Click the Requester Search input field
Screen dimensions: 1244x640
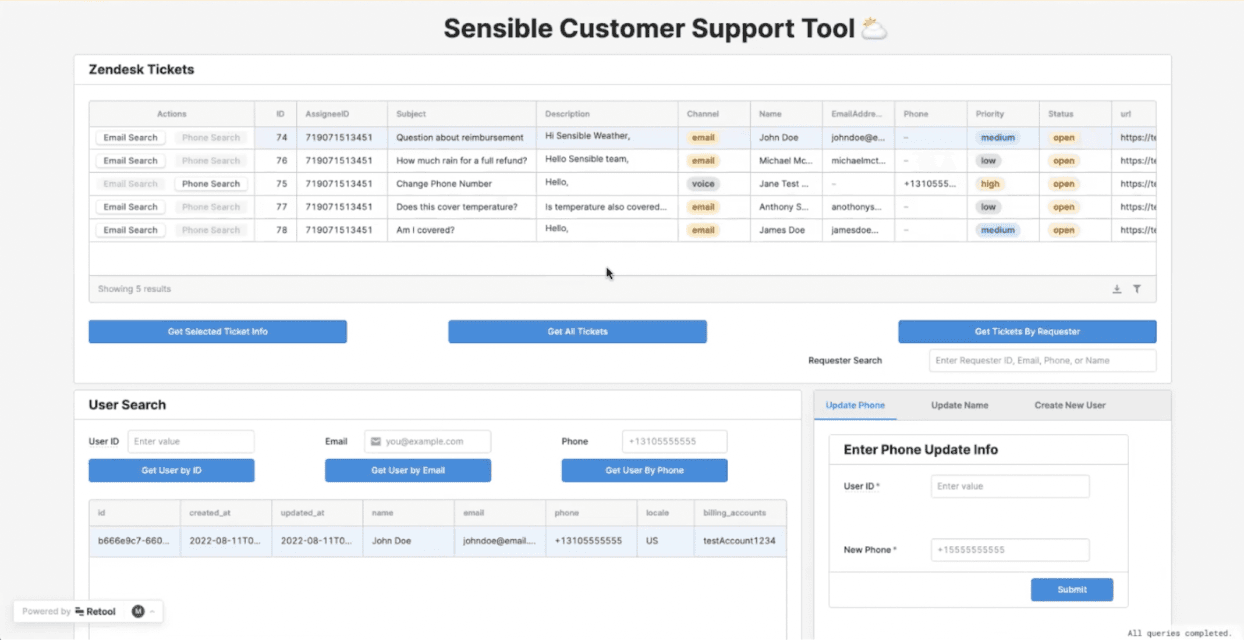tap(1042, 360)
